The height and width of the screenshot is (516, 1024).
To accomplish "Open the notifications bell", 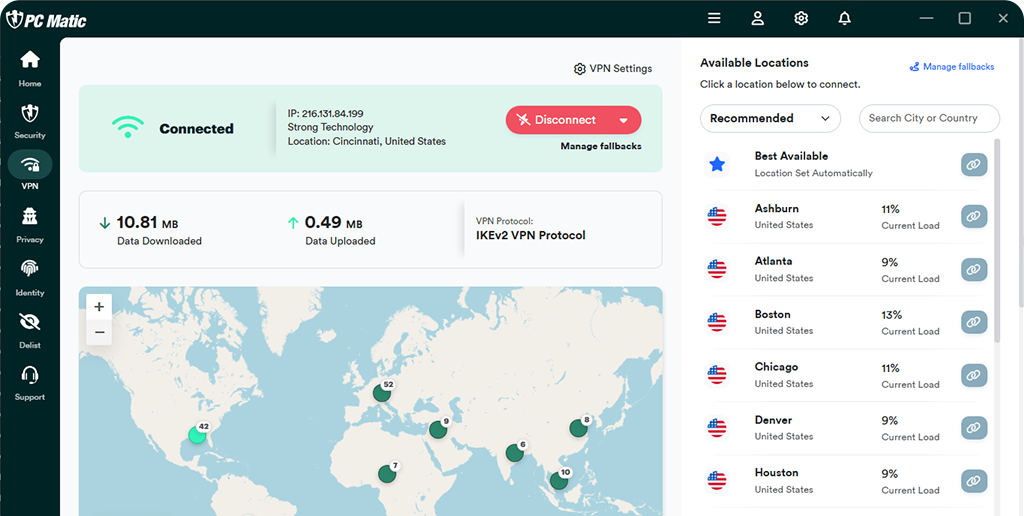I will tap(844, 18).
